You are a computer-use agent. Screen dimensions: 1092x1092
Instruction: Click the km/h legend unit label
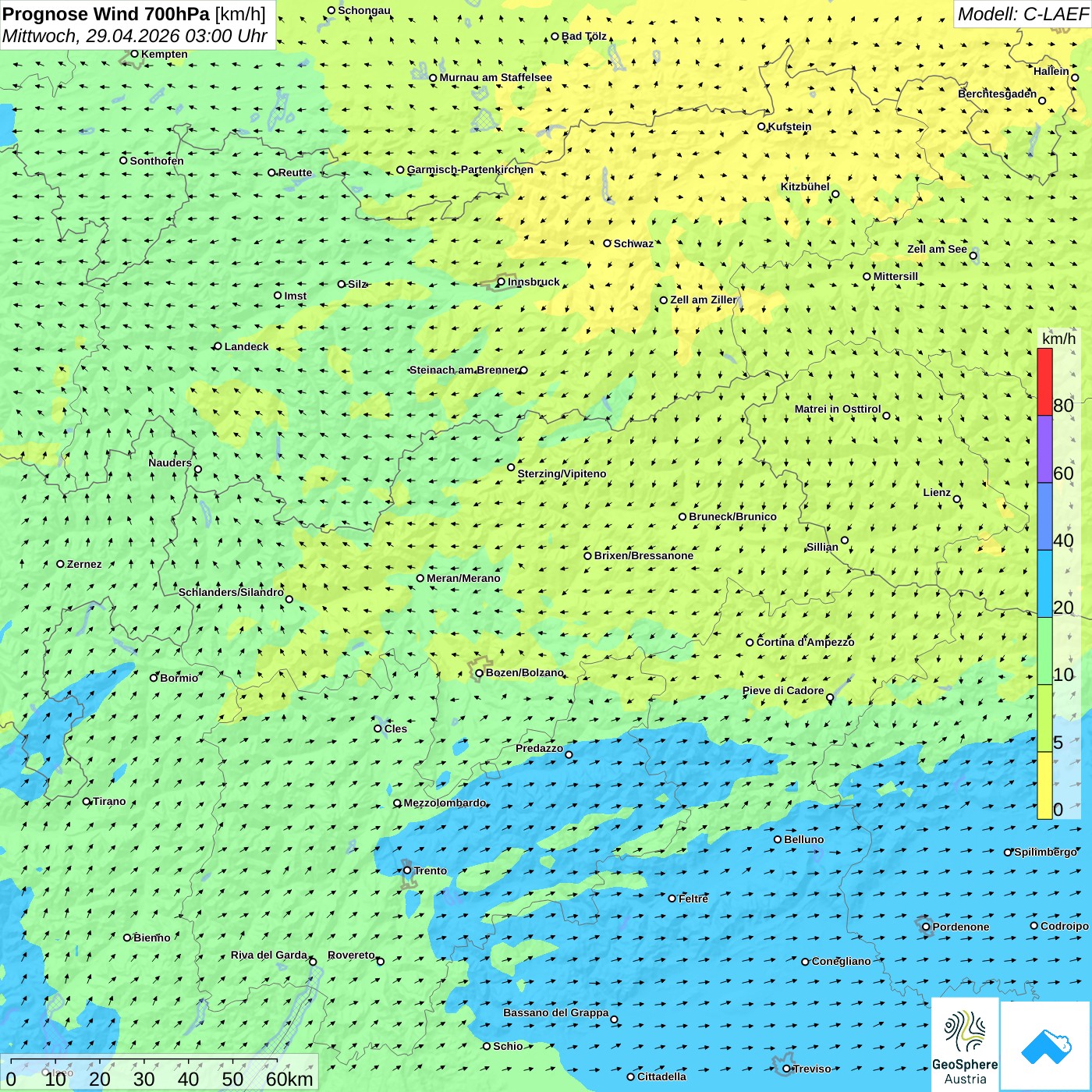1058,339
